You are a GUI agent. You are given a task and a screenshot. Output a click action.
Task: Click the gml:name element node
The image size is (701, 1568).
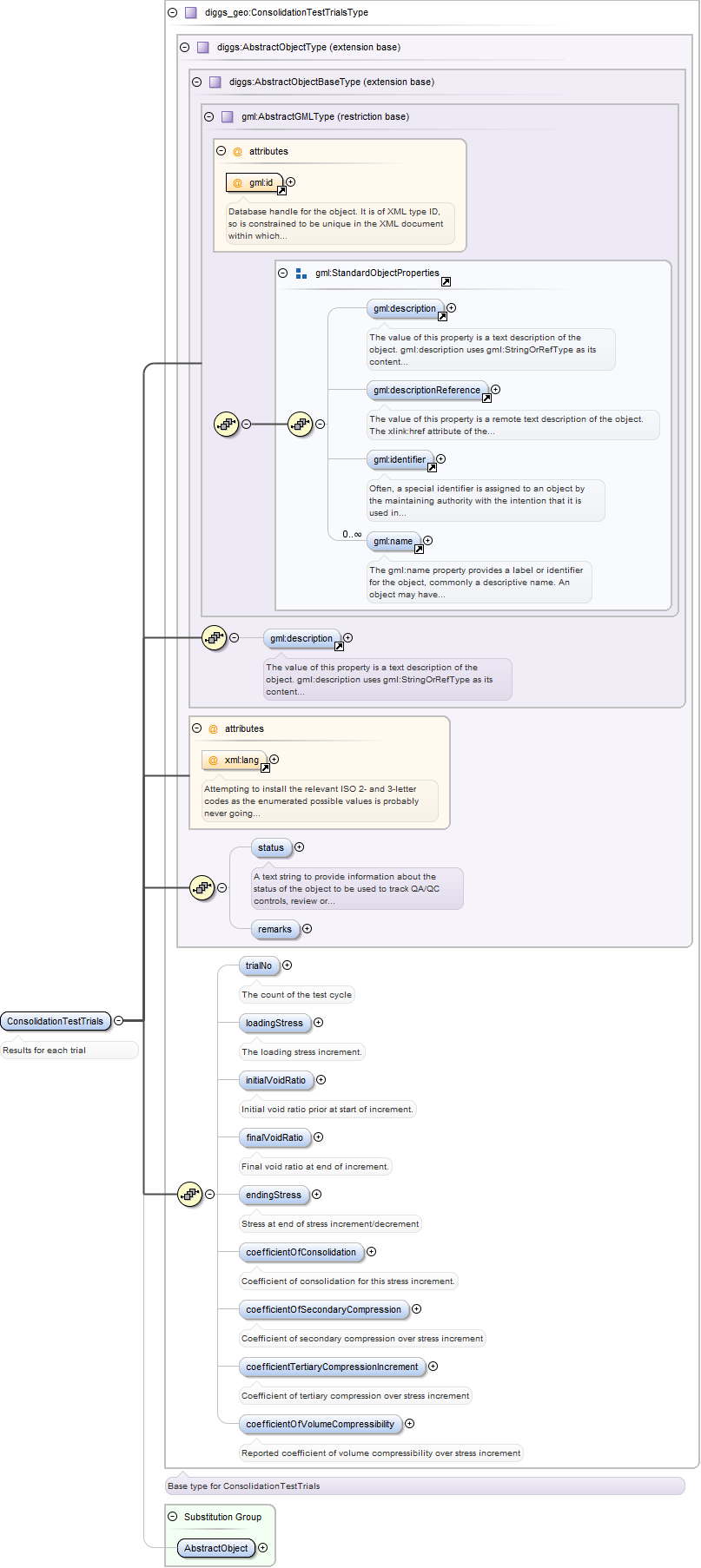393,541
